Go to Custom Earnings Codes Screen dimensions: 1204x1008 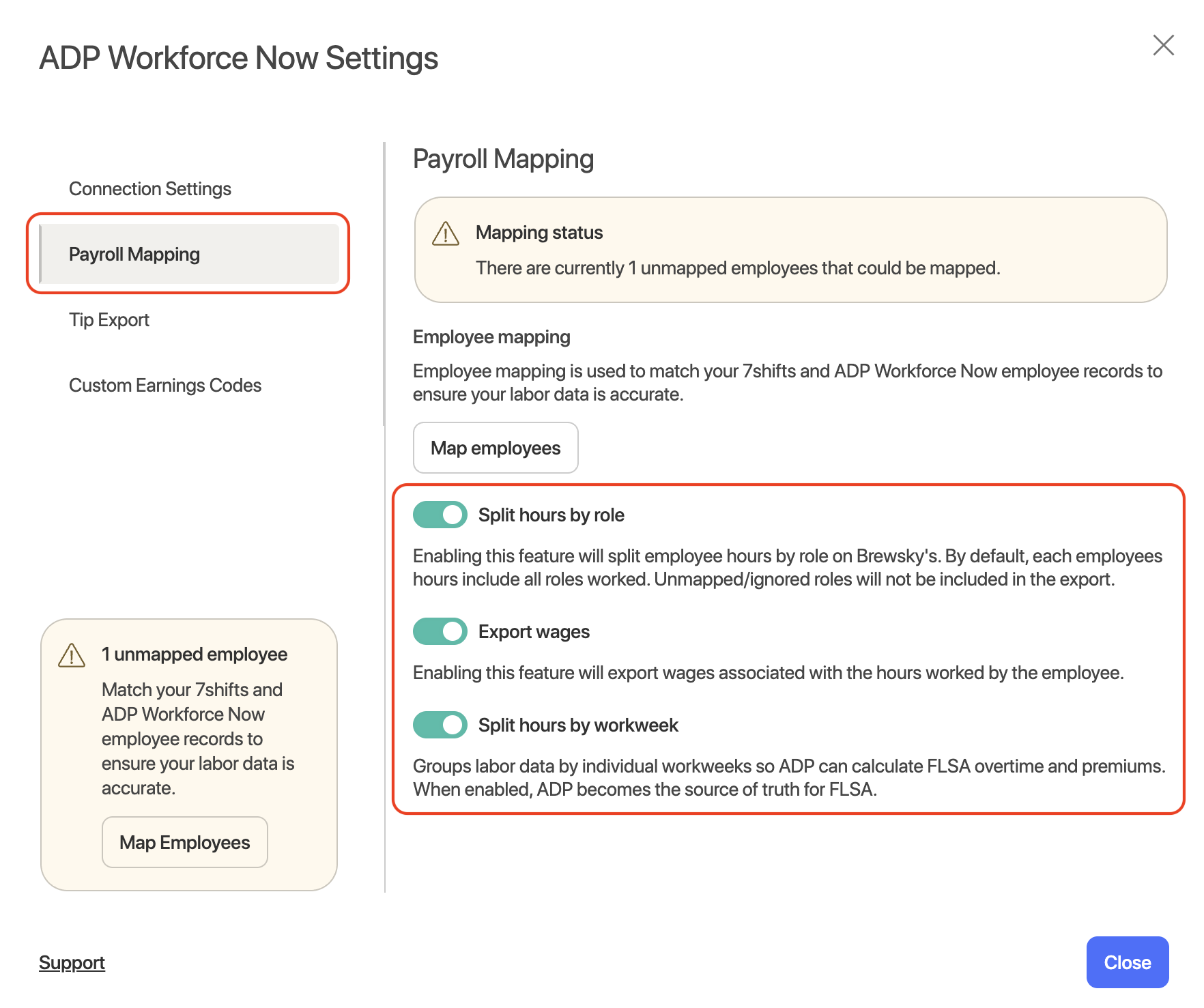point(165,386)
